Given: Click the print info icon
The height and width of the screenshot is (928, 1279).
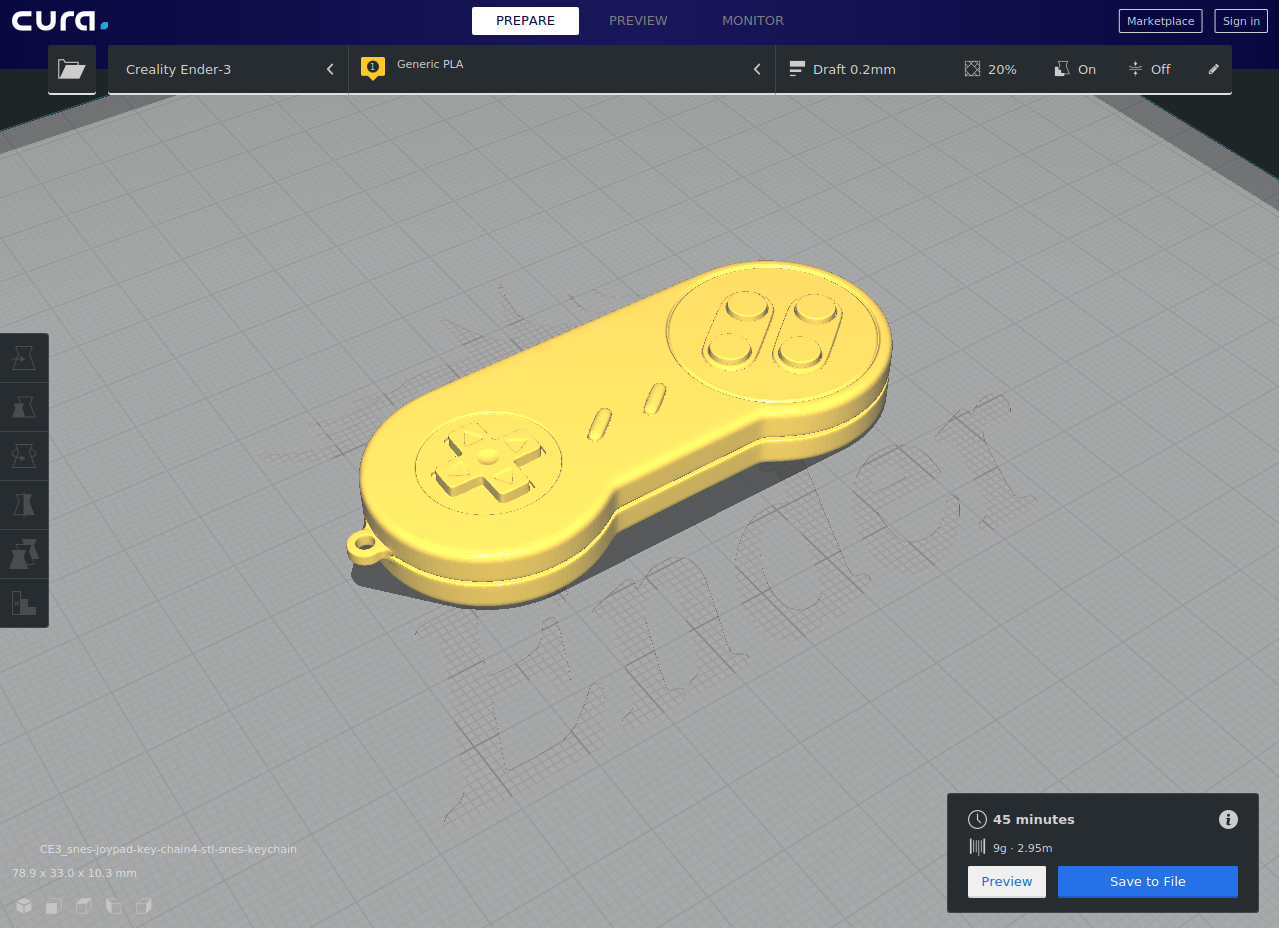Looking at the screenshot, I should pos(1228,820).
